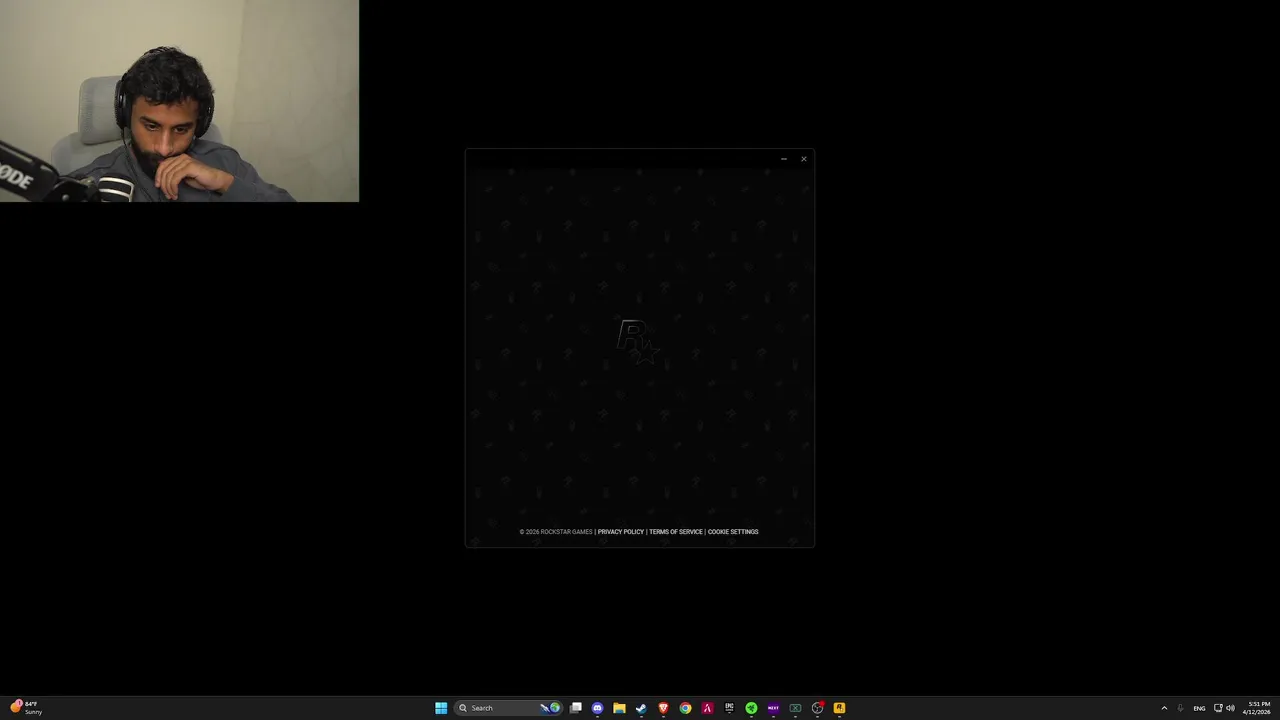1280x720 pixels.
Task: Open the volume speaker tray icon
Action: coord(1230,708)
